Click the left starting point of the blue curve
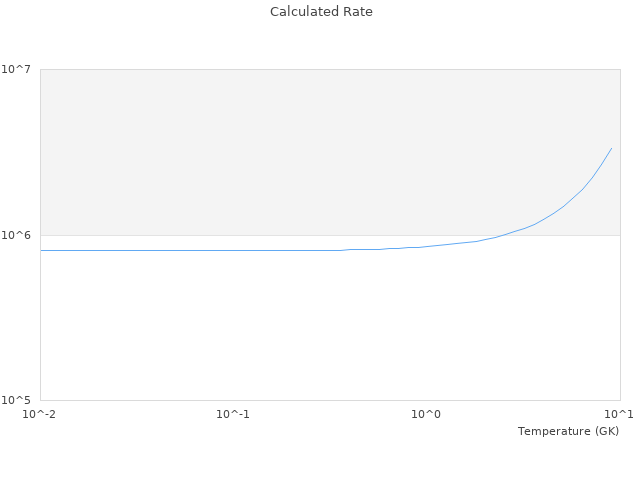This screenshot has height=480, width=640. pos(41,250)
